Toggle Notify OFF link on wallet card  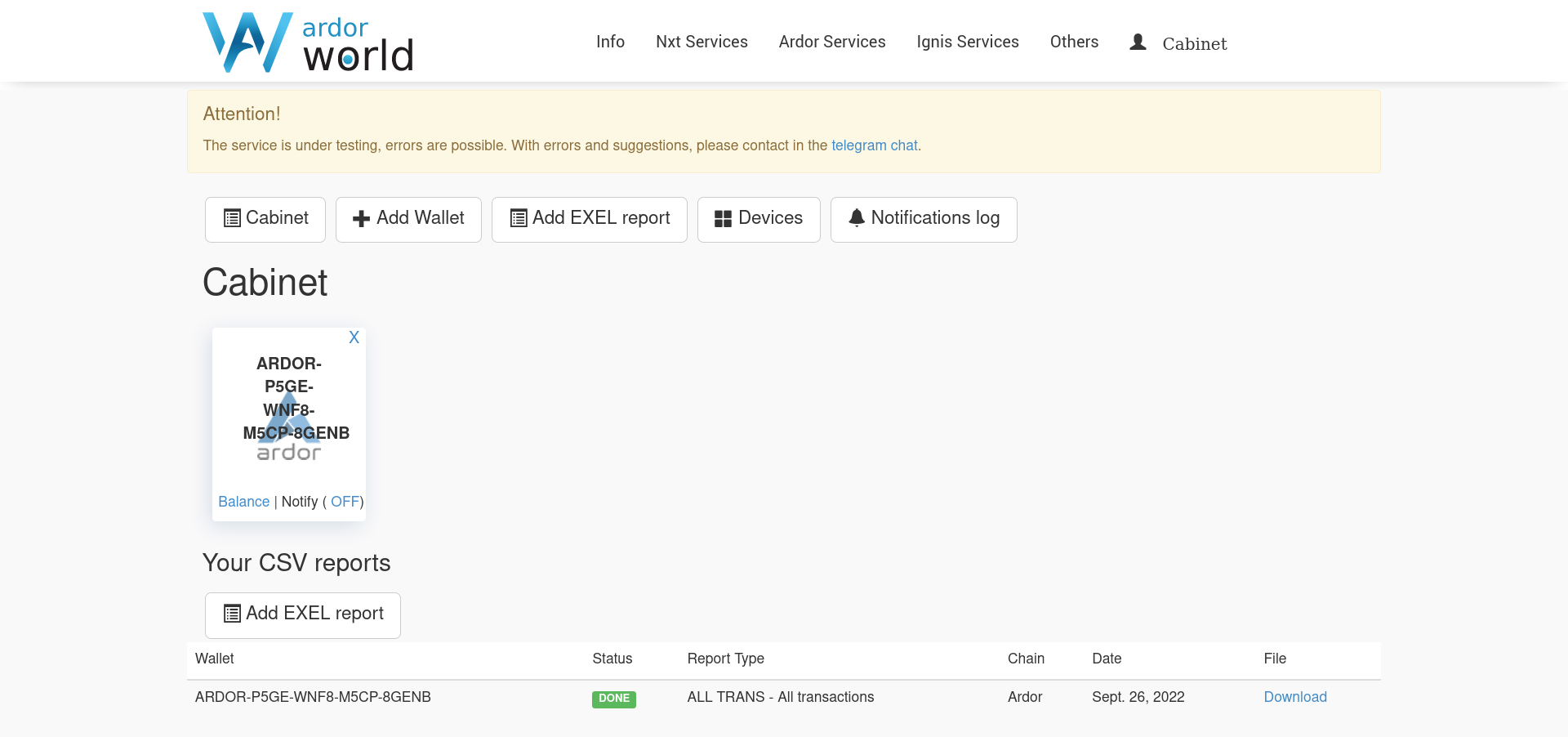coord(345,502)
